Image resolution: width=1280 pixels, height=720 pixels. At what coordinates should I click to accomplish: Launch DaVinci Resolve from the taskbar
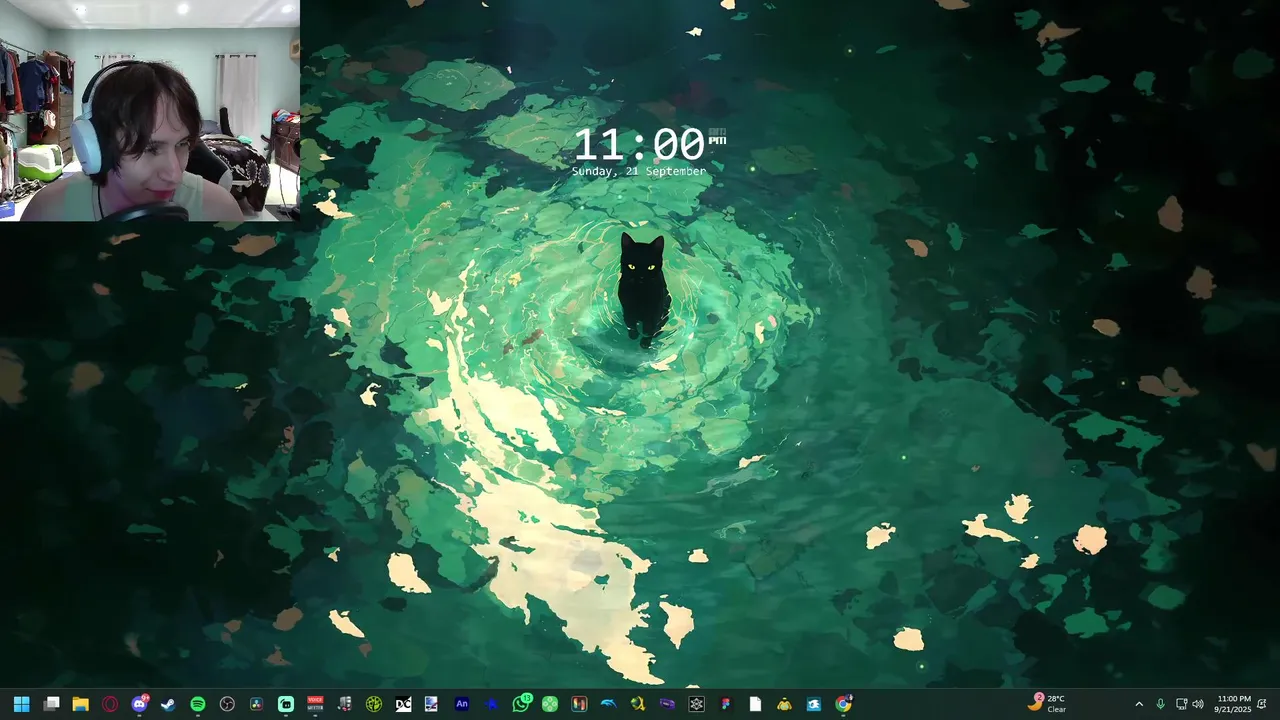pos(256,704)
